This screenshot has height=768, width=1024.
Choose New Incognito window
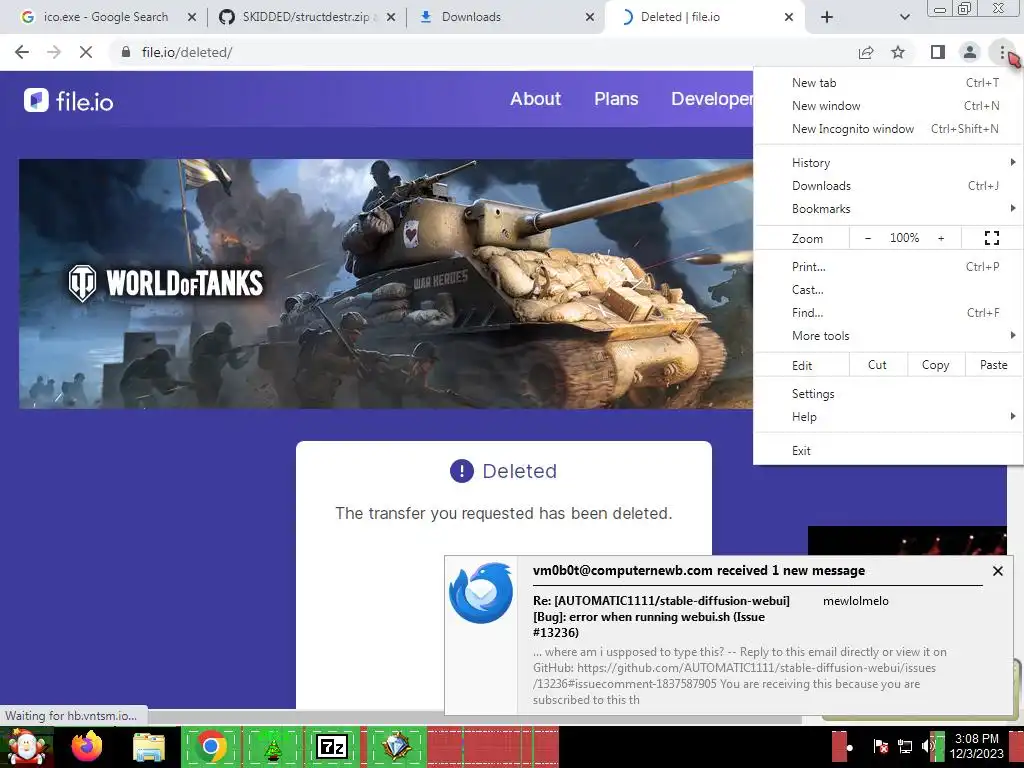888,129
